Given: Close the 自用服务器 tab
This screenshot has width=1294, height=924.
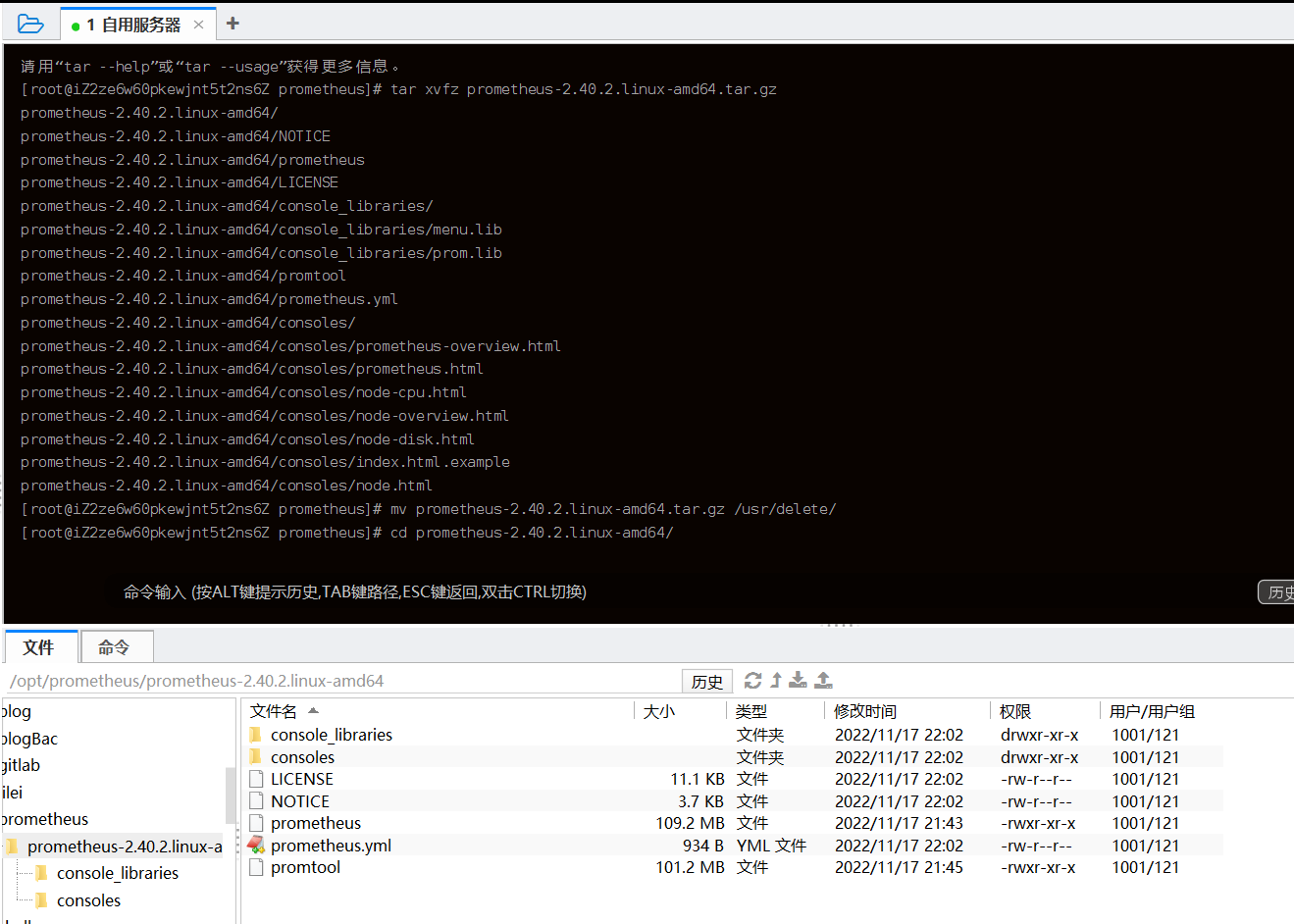Looking at the screenshot, I should (198, 25).
